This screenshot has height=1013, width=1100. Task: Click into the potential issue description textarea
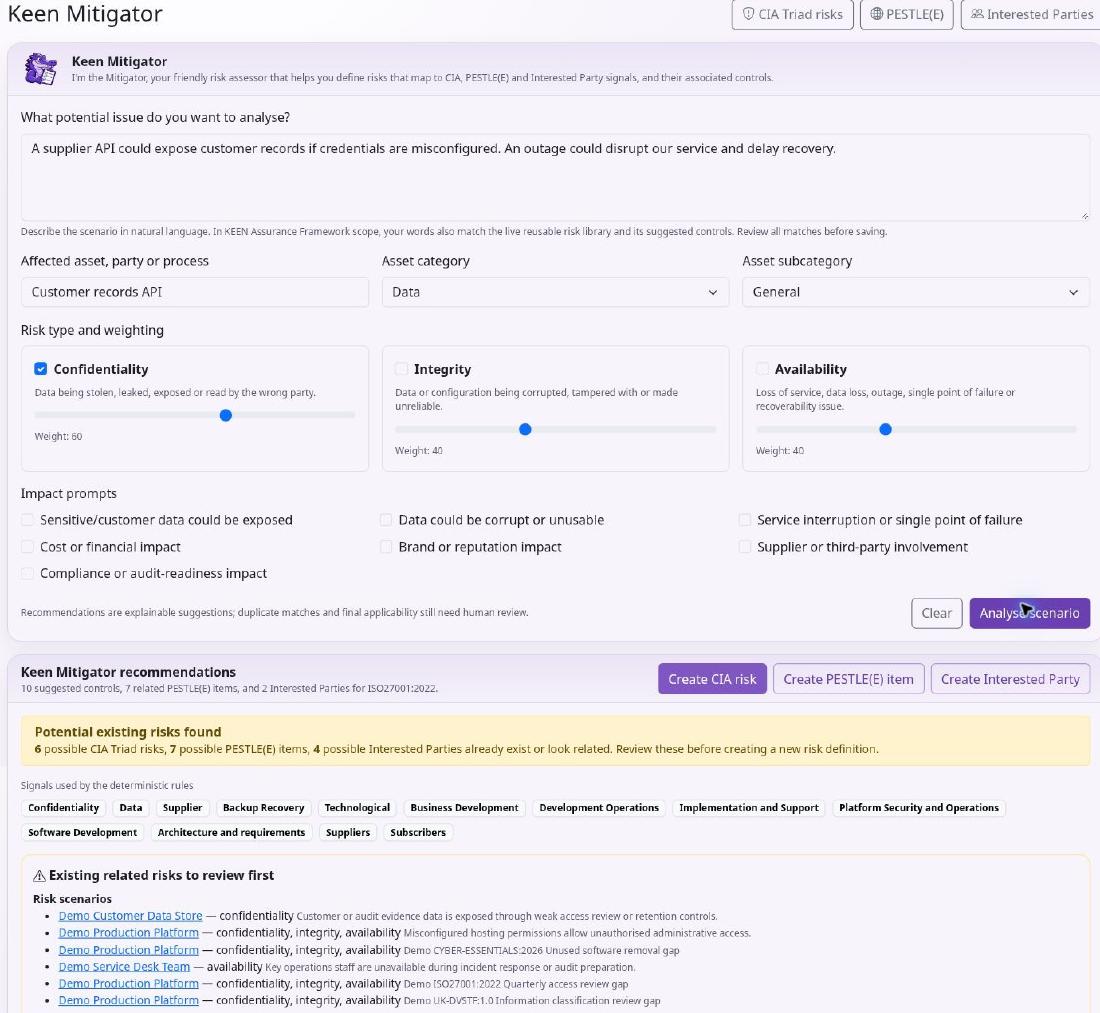point(555,177)
